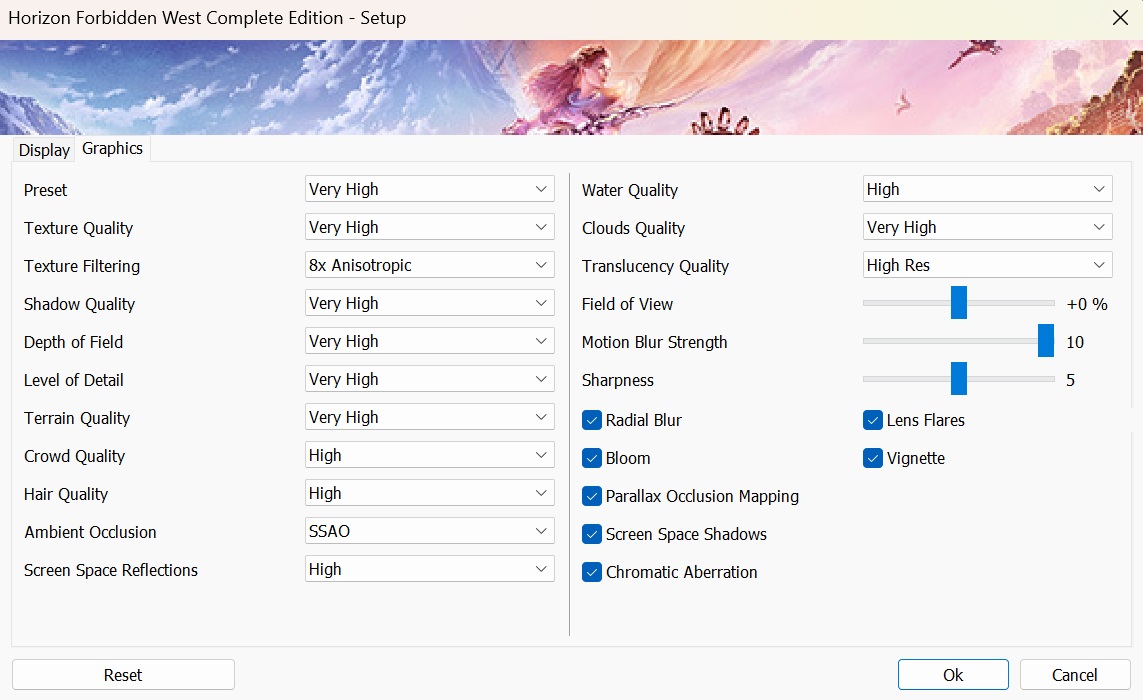Image resolution: width=1143 pixels, height=700 pixels.
Task: Open the Preset dropdown
Action: (x=429, y=189)
